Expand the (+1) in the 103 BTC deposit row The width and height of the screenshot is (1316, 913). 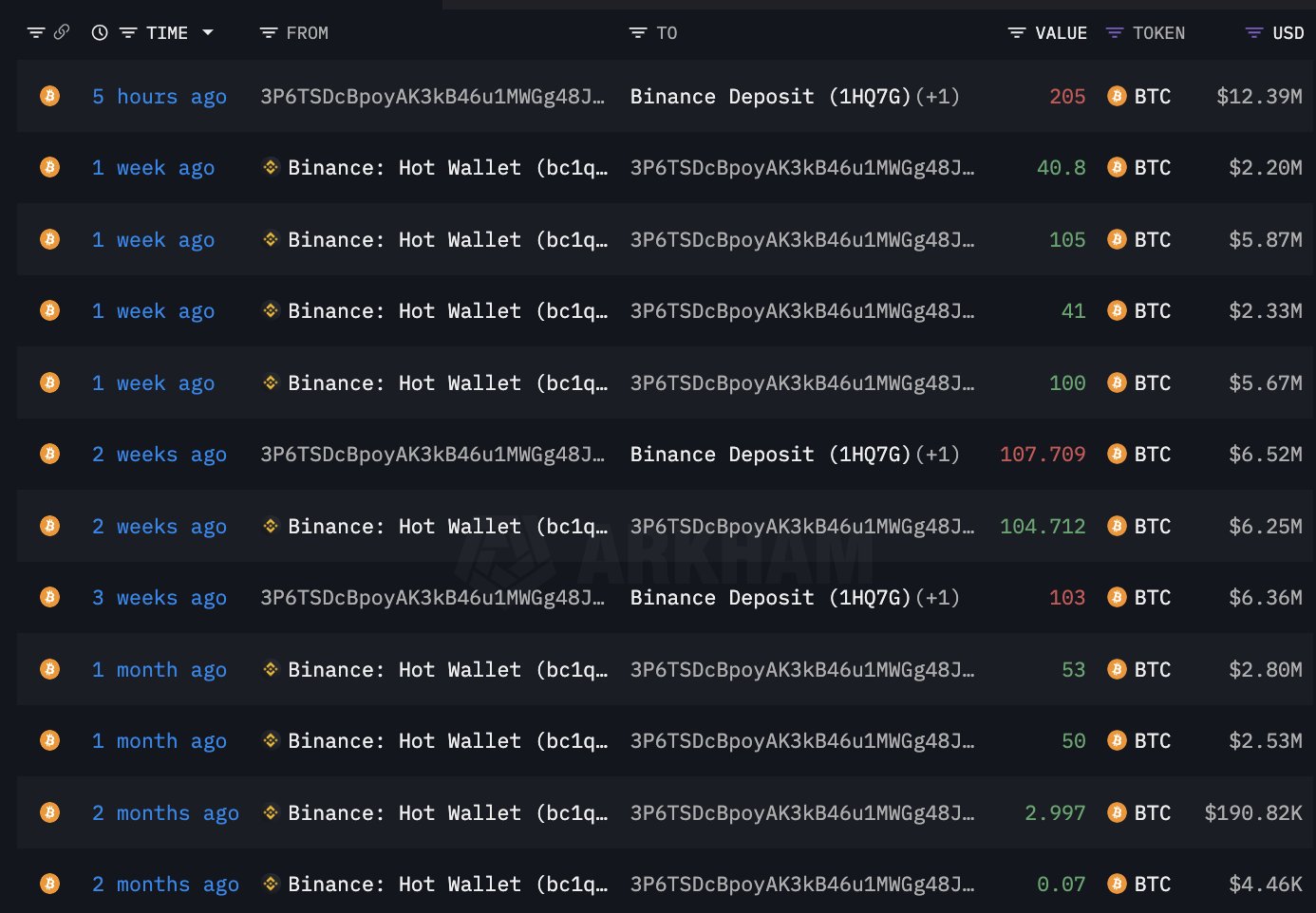tap(939, 597)
